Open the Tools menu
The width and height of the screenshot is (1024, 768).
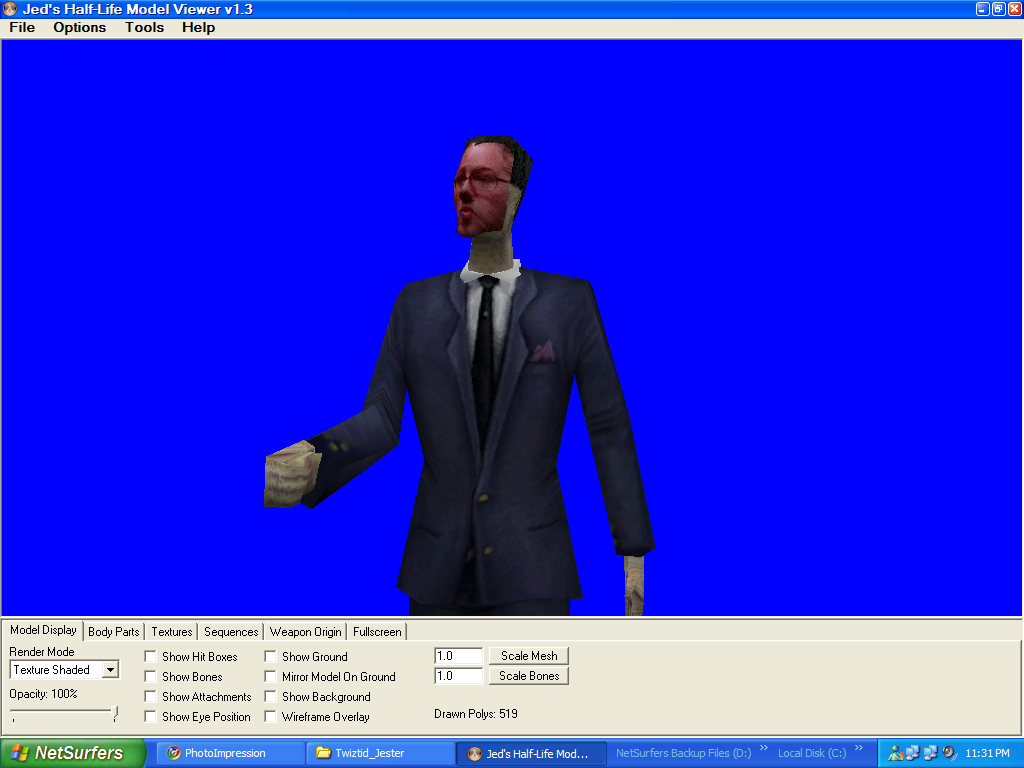[x=144, y=27]
